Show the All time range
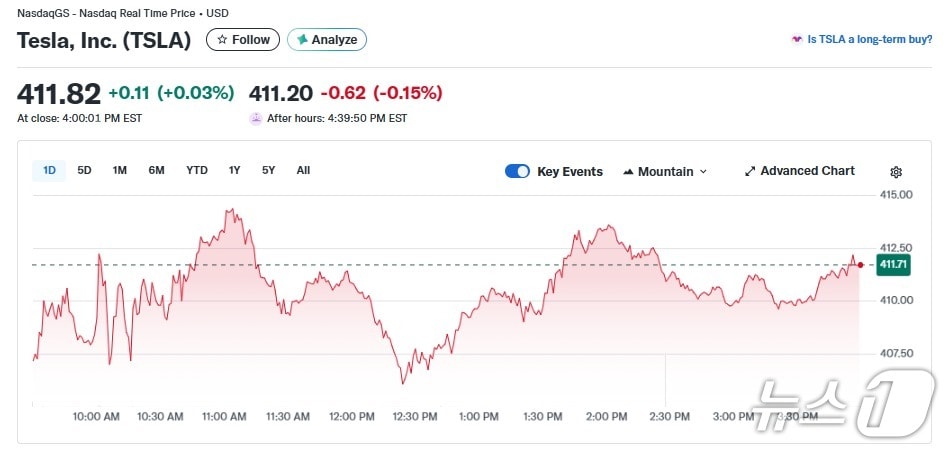The image size is (949, 451). [x=303, y=170]
